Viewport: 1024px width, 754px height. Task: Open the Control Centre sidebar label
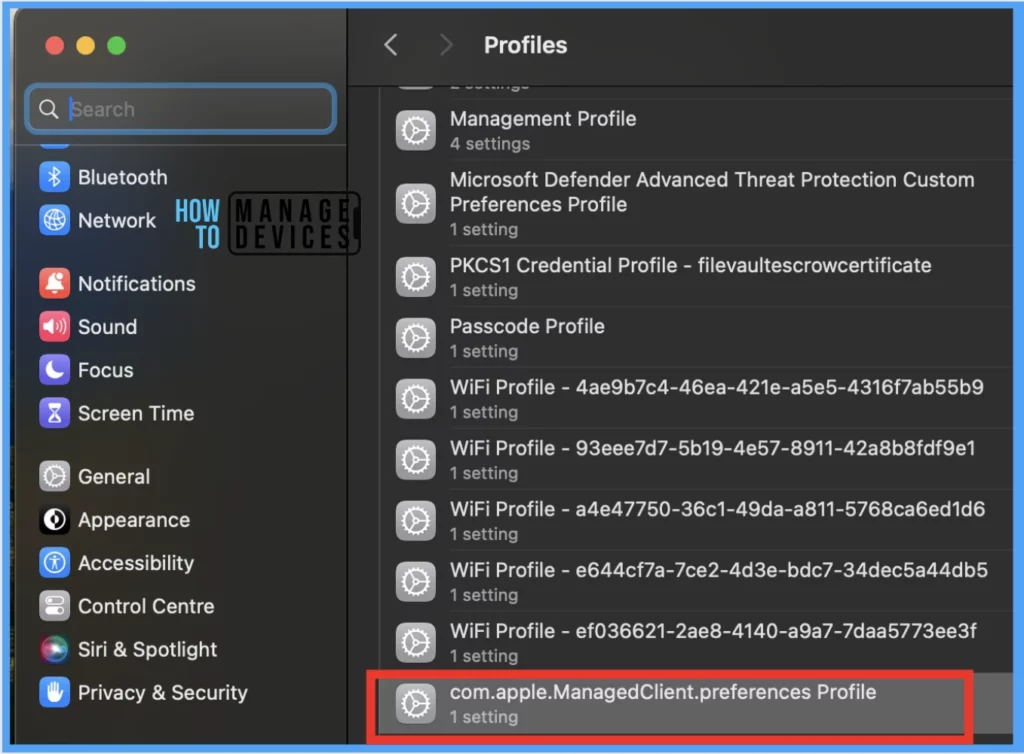146,606
